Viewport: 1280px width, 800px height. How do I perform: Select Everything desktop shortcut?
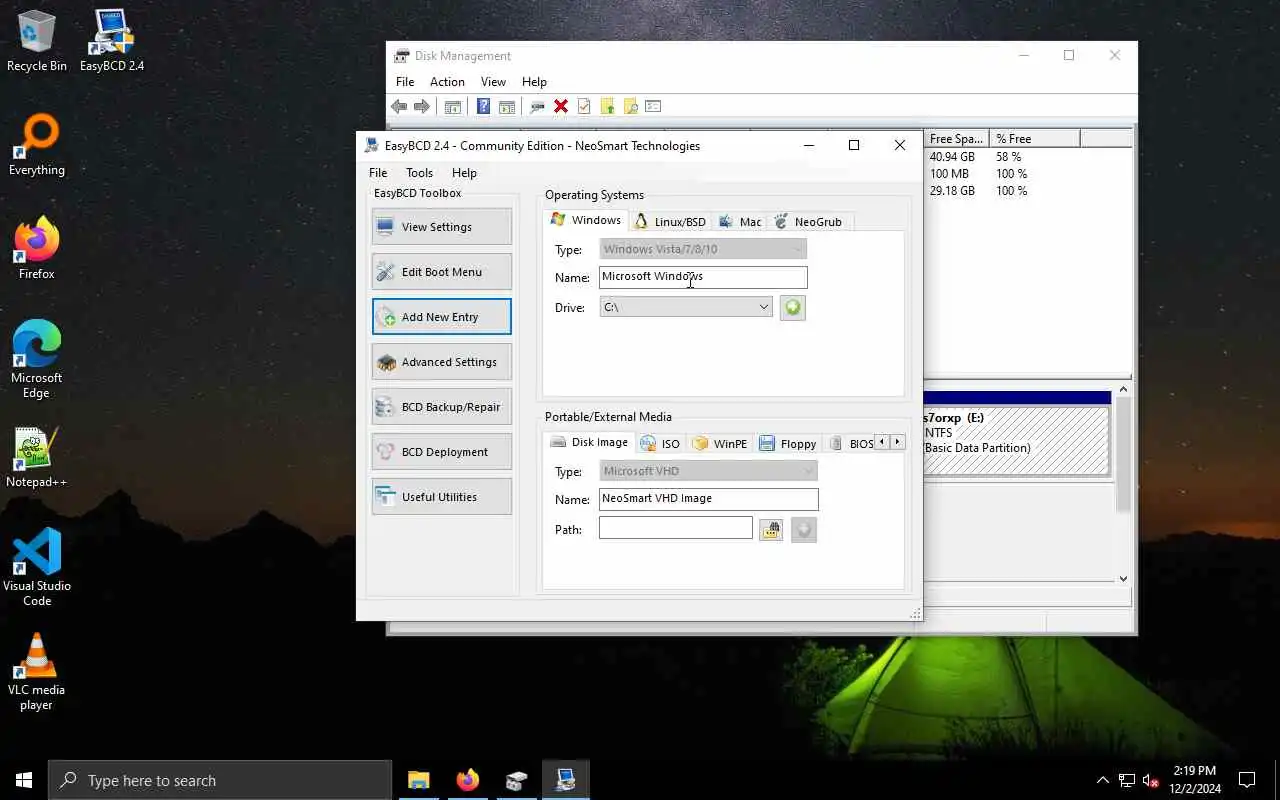[37, 146]
